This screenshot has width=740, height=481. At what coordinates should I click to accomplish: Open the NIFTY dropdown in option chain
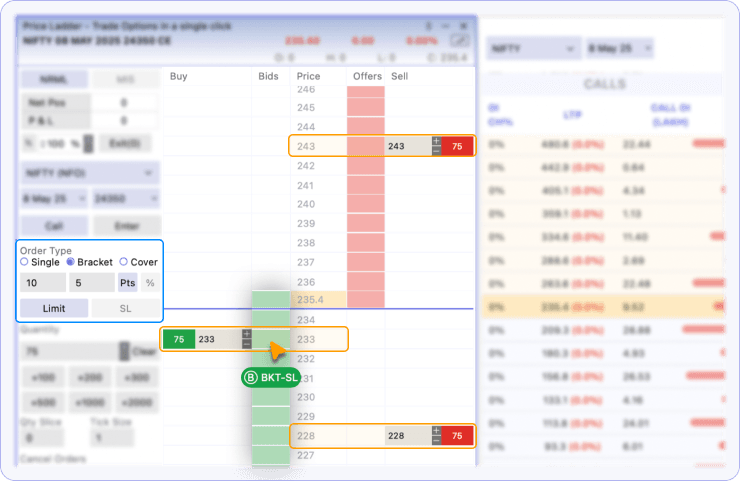click(x=533, y=49)
